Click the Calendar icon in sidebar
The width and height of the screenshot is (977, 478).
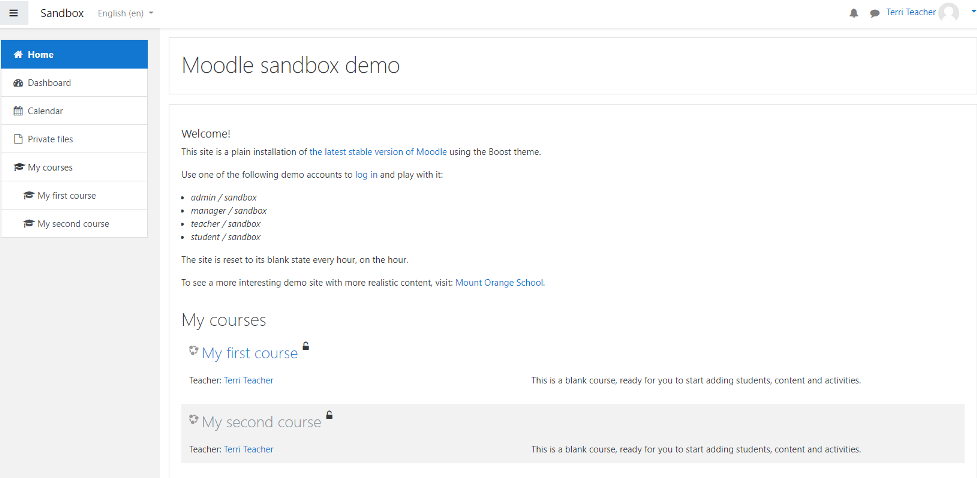(x=18, y=111)
